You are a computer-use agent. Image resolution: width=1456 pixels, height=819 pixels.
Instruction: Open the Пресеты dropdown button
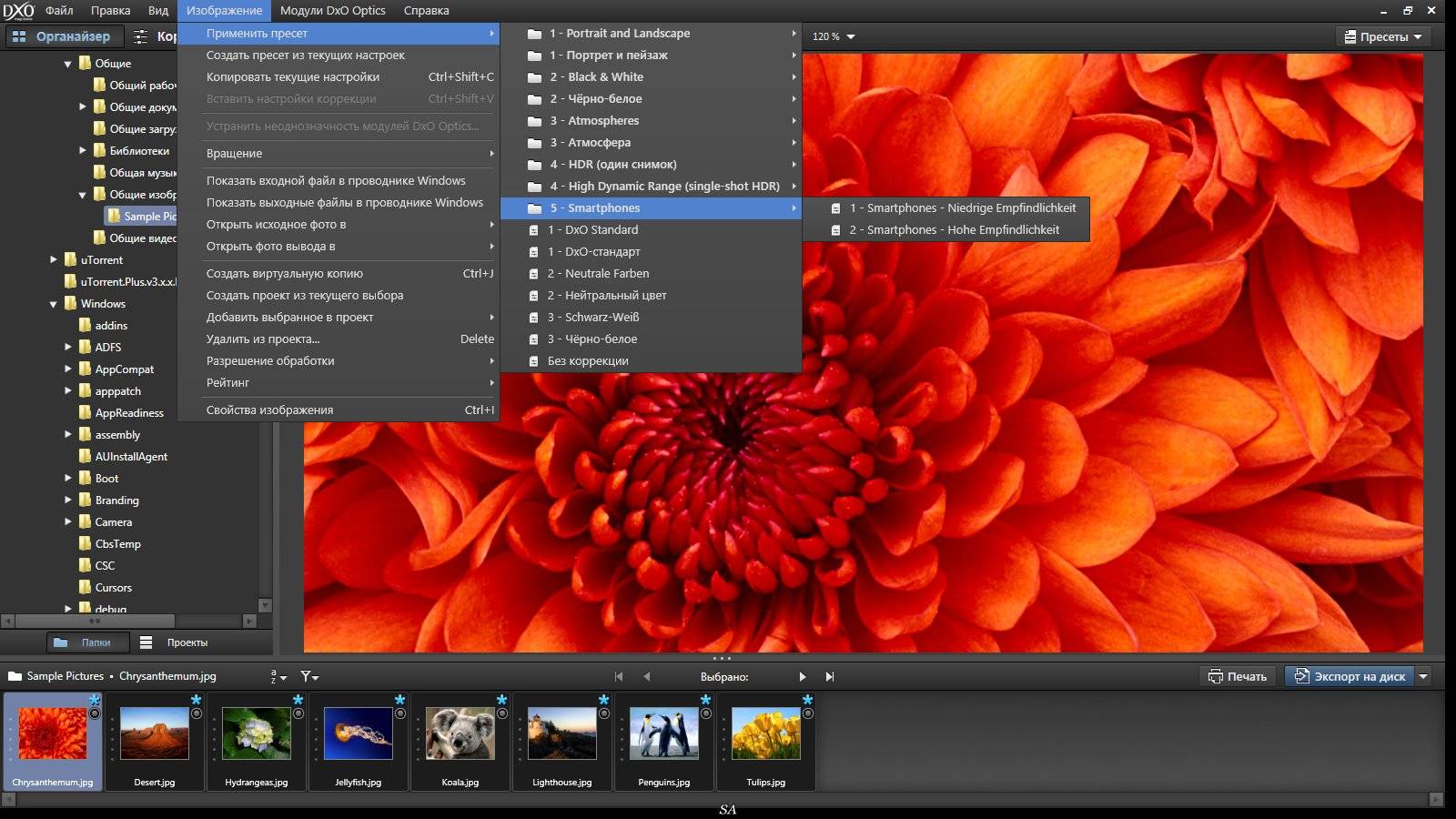[1382, 37]
